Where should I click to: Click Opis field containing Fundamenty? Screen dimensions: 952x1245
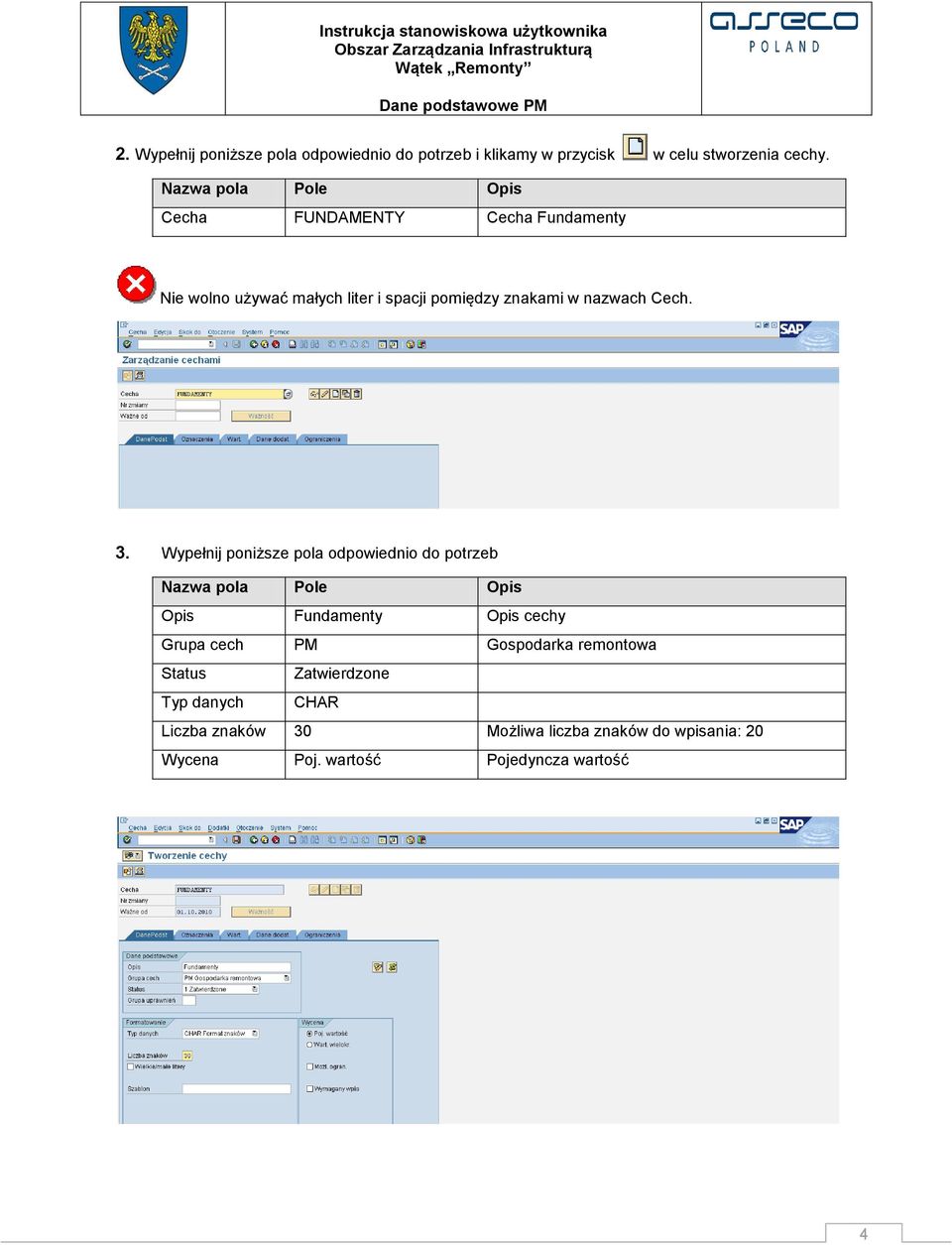coord(236,967)
